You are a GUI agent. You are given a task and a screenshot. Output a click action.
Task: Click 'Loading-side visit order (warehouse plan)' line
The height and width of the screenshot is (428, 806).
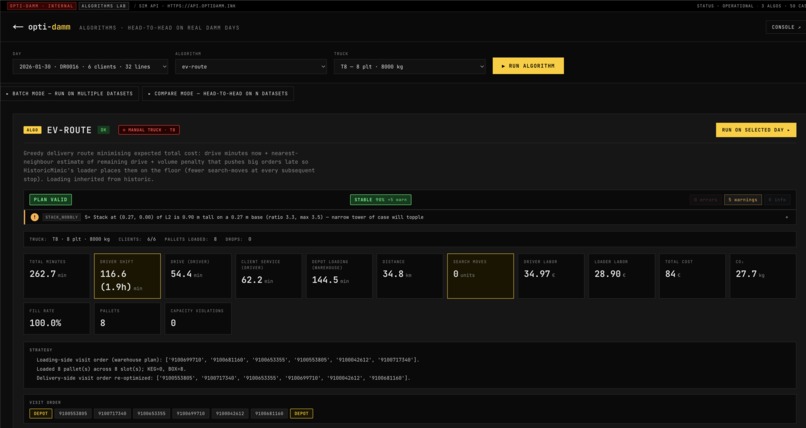228,360
